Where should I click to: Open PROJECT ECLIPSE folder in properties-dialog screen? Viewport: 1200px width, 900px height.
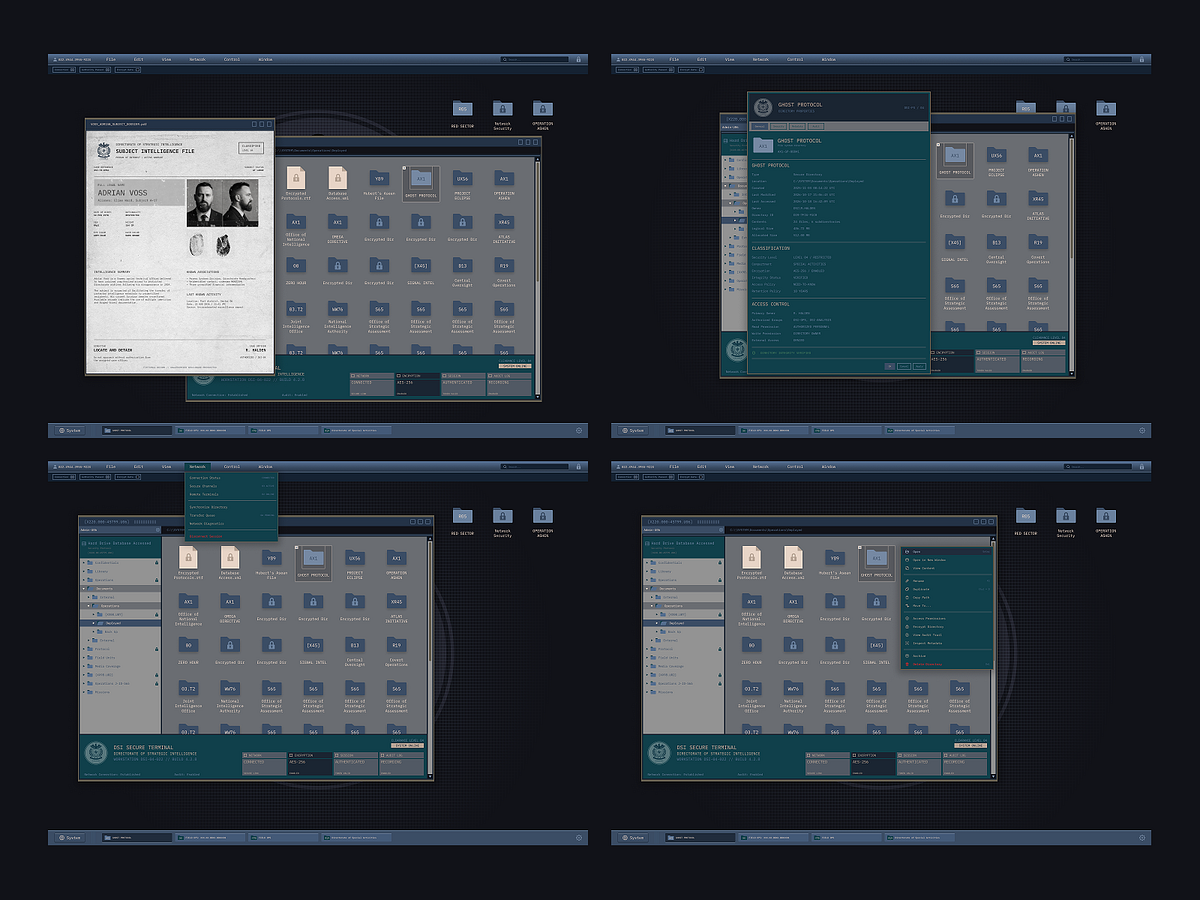coord(996,160)
